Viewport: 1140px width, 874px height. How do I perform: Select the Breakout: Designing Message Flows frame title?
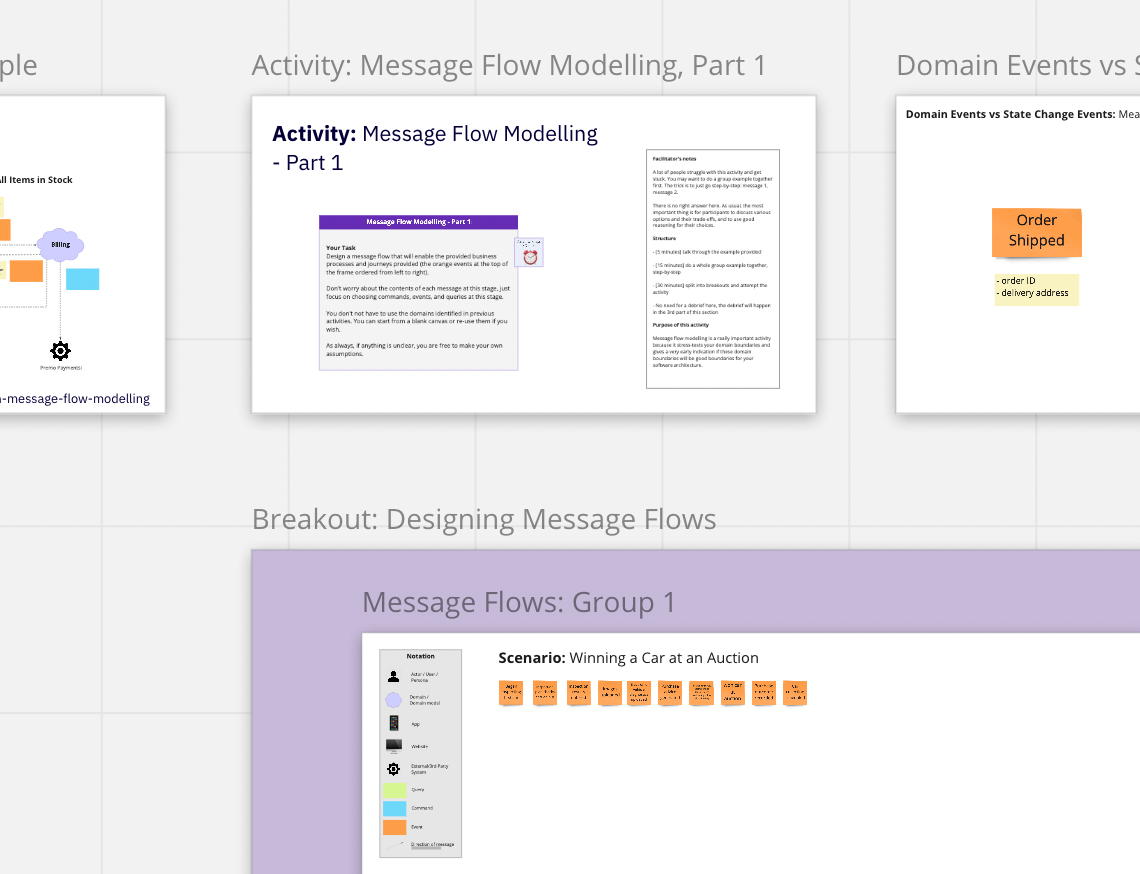point(484,520)
